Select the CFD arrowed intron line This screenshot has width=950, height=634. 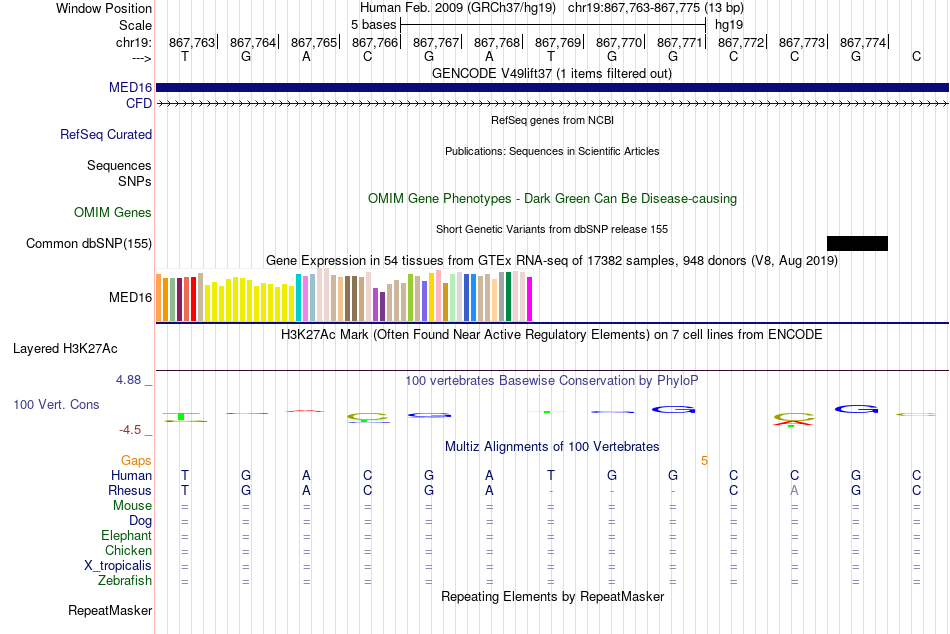tap(553, 104)
